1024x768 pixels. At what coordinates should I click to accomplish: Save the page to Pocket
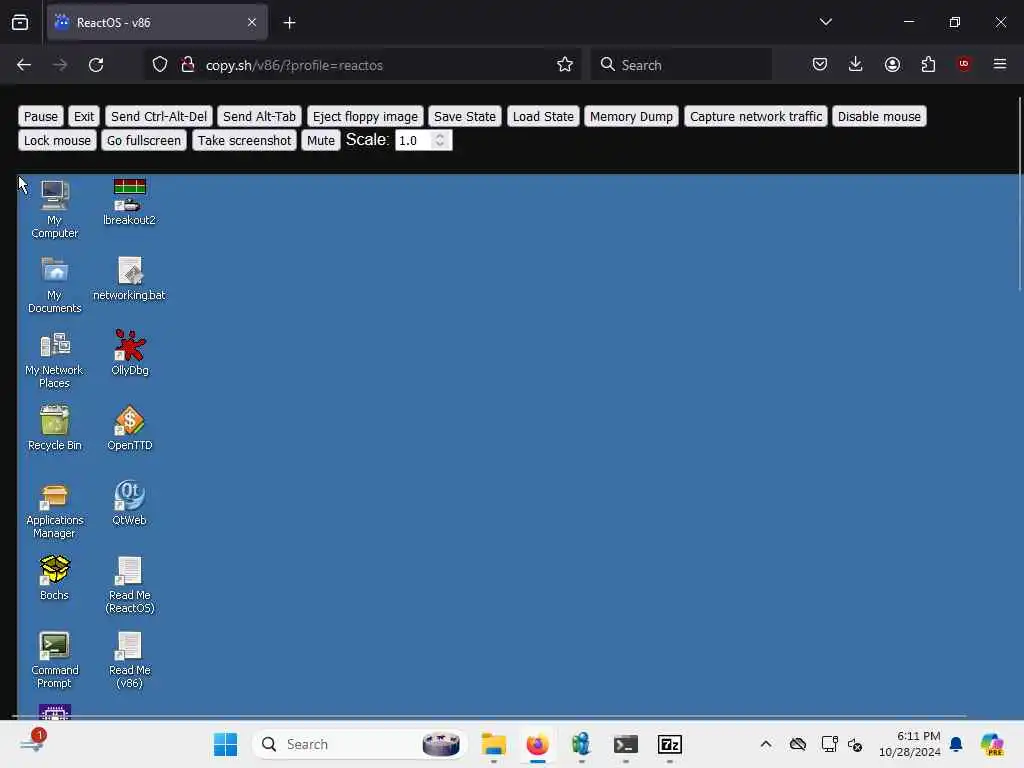pos(820,64)
